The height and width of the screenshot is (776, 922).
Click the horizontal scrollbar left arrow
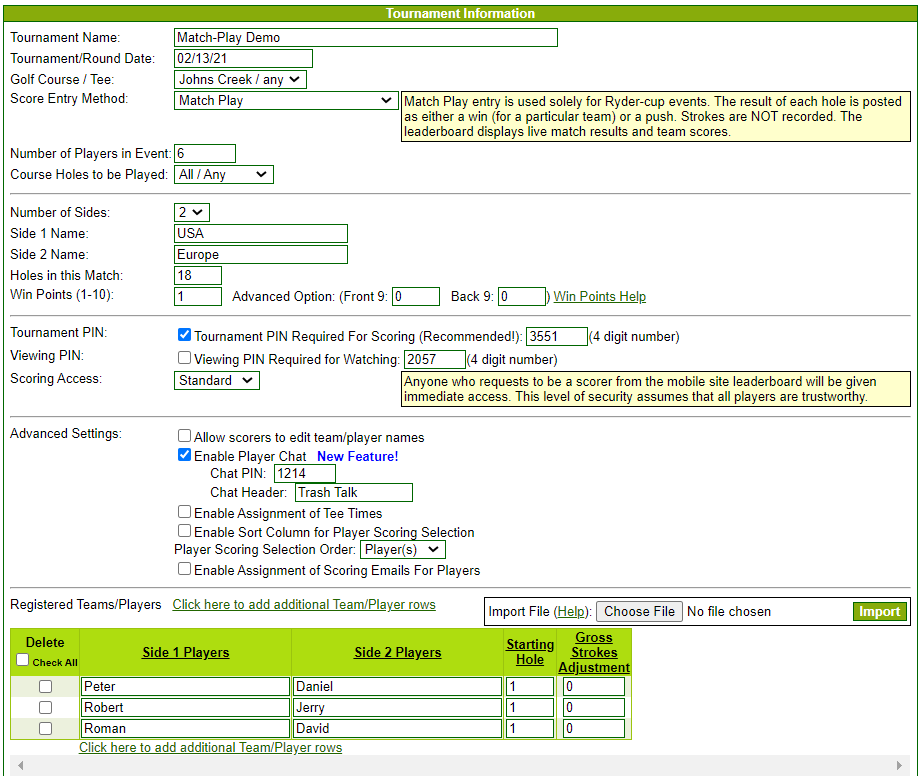pos(21,765)
